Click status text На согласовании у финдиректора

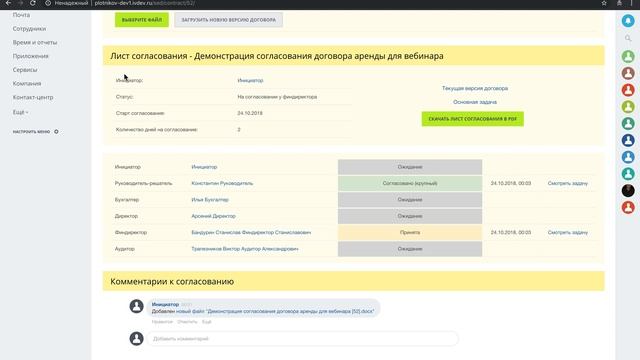pos(277,97)
